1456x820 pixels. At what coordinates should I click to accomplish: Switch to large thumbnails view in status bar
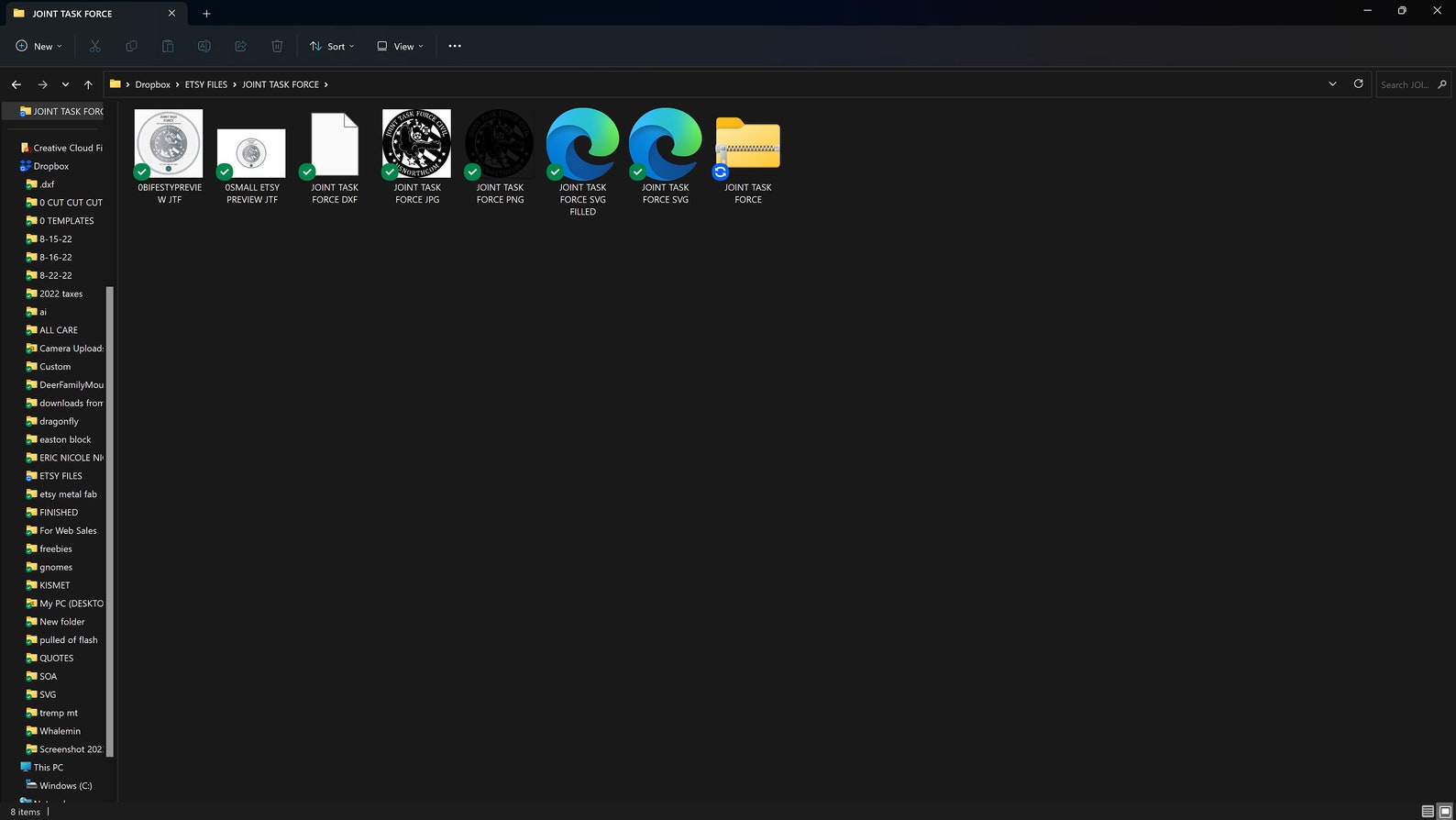[1445, 812]
